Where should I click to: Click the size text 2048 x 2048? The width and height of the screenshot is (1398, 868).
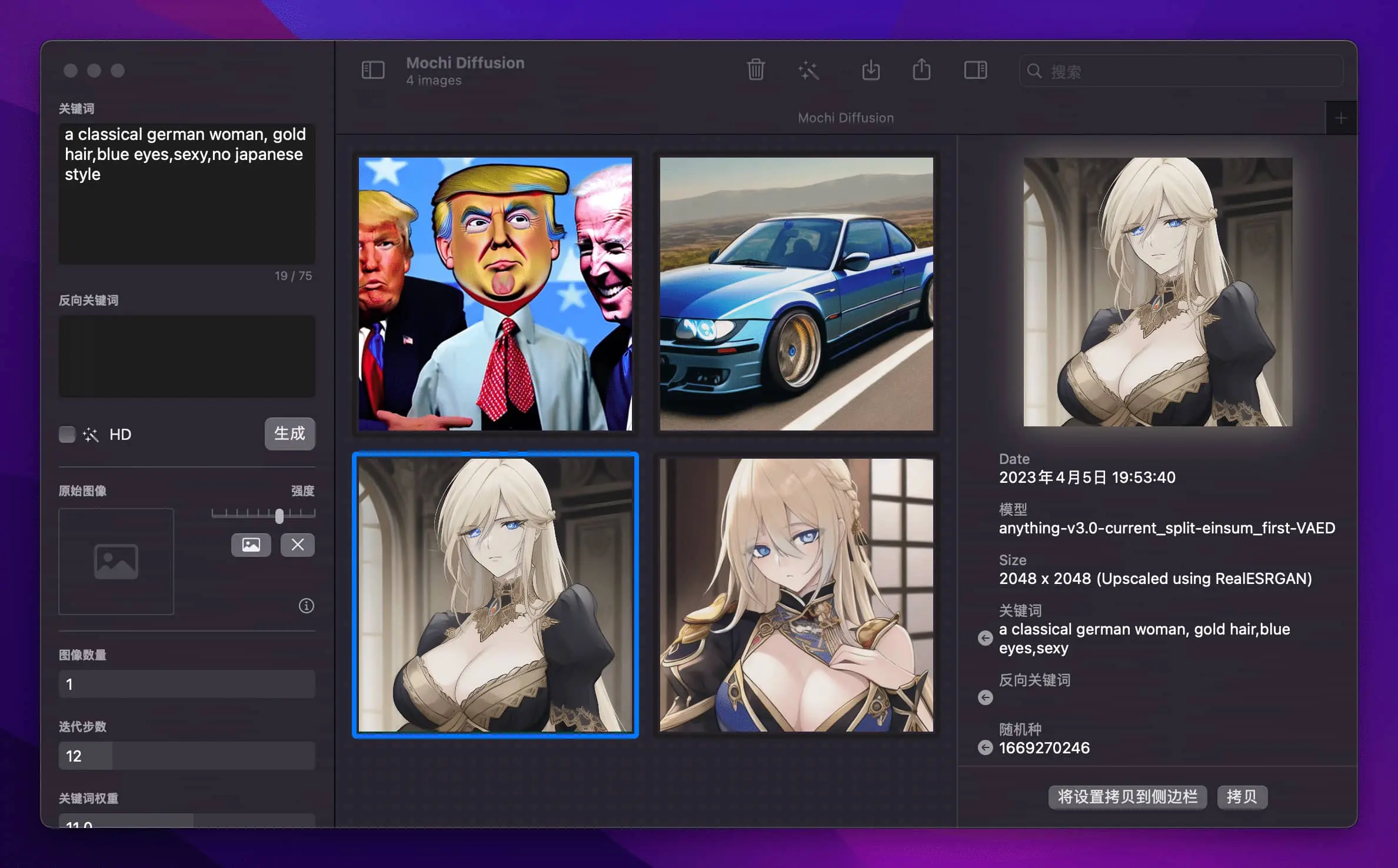[x=1044, y=579]
